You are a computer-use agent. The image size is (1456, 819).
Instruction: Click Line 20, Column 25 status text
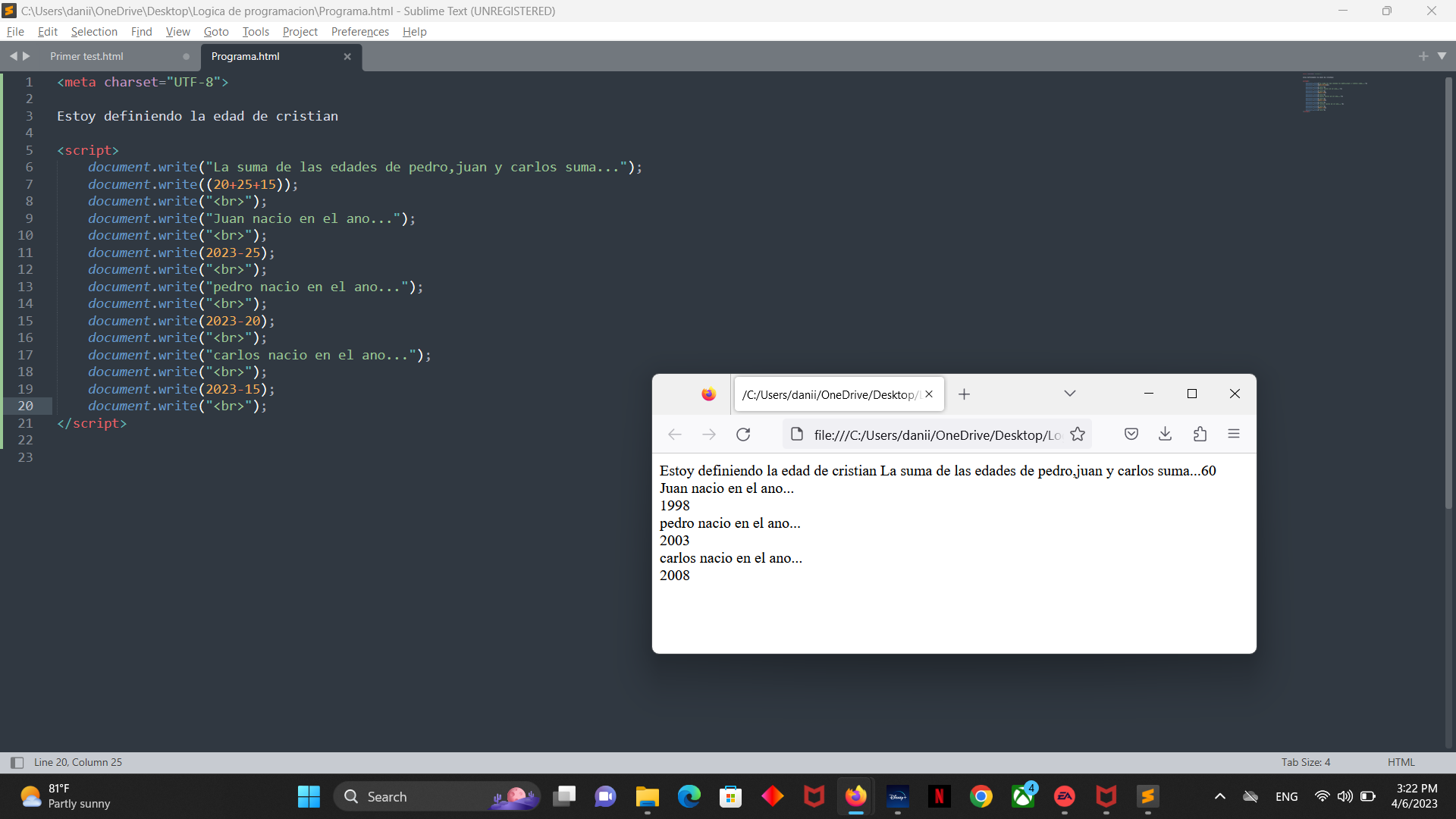pos(78,762)
